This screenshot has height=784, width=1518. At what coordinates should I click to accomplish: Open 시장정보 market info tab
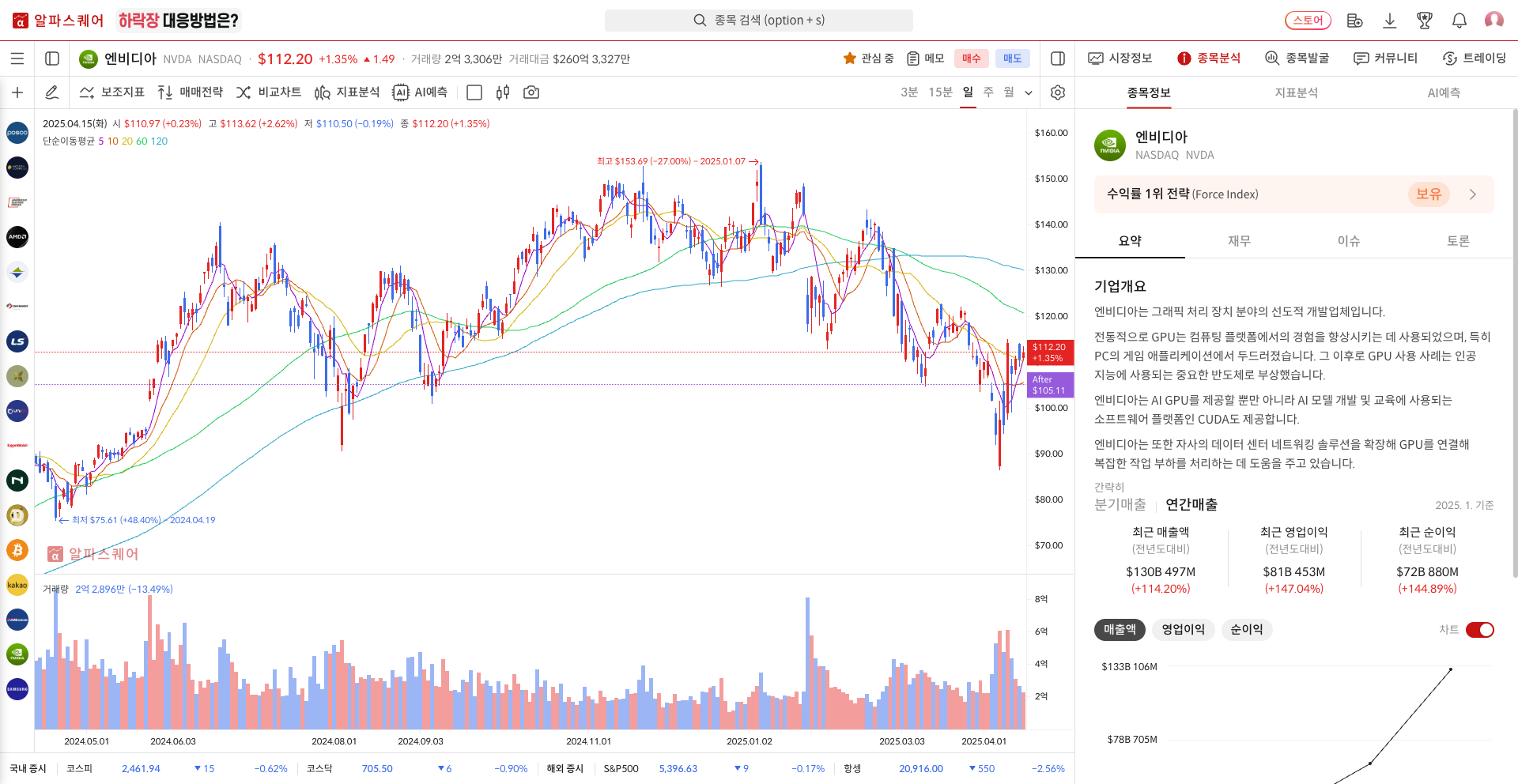point(1120,58)
